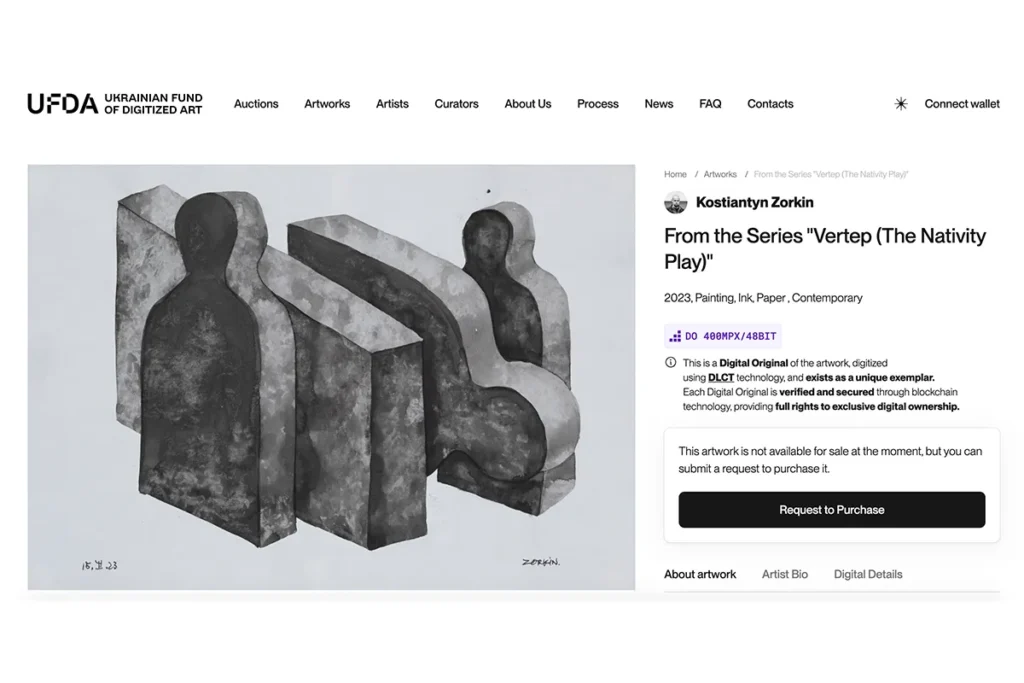Screen dimensions: 1024x683
Task: Follow the DLCT technology link
Action: tap(720, 378)
